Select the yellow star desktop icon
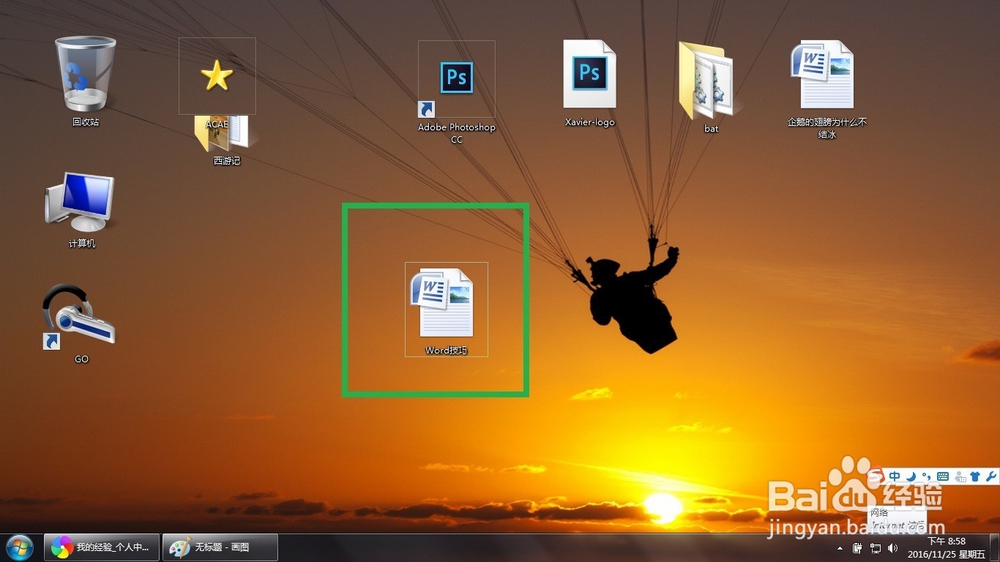The height and width of the screenshot is (562, 1000). [217, 76]
